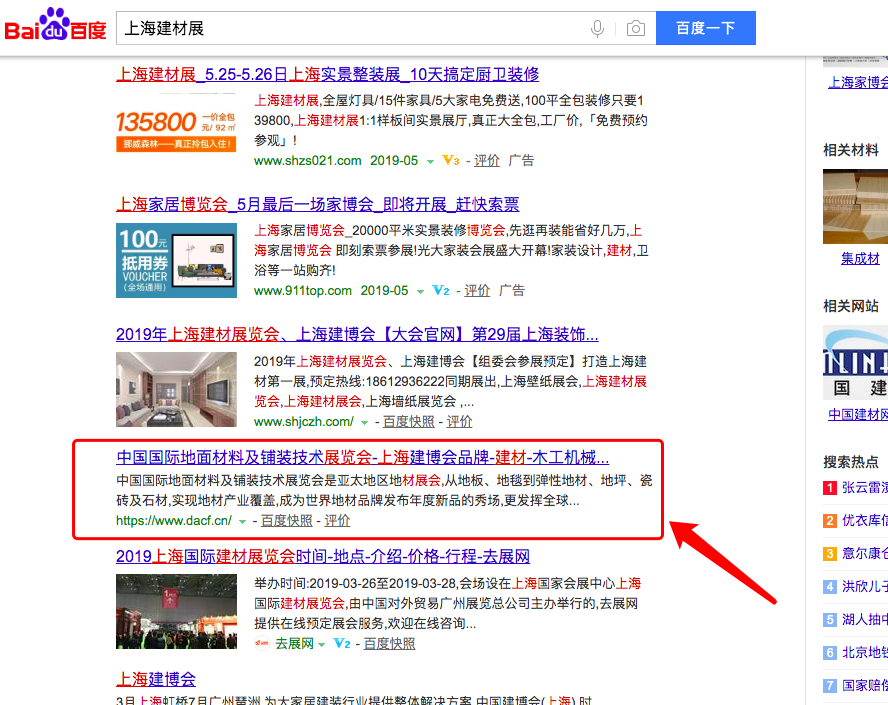Image resolution: width=888 pixels, height=705 pixels.
Task: Click hot search rank 6 badge
Action: coord(830,652)
